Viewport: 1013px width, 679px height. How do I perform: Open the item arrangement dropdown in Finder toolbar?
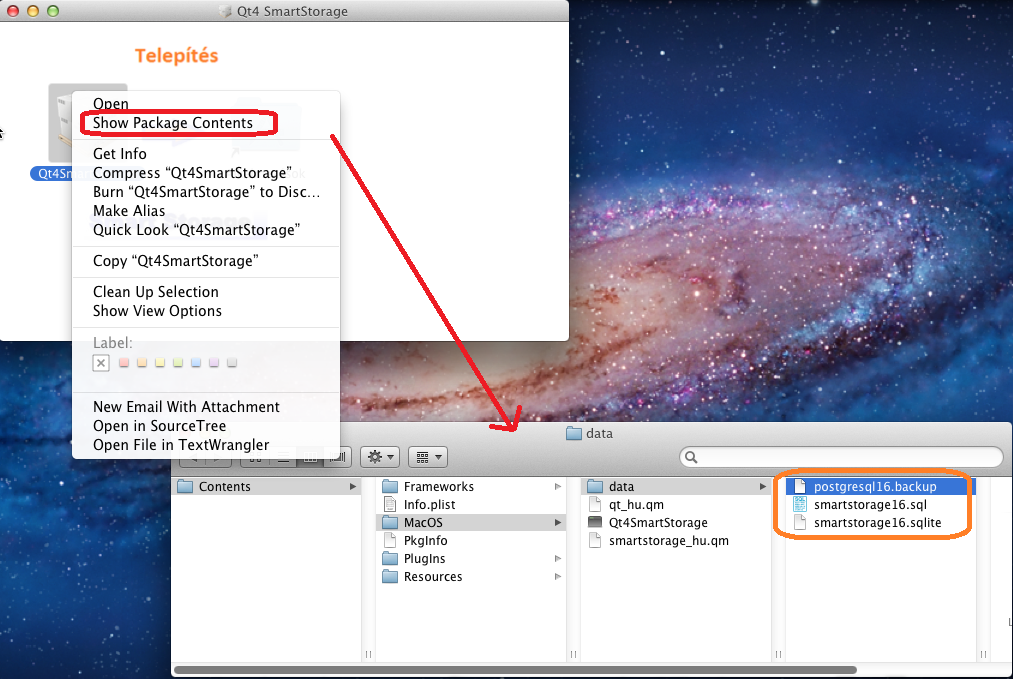(x=428, y=457)
